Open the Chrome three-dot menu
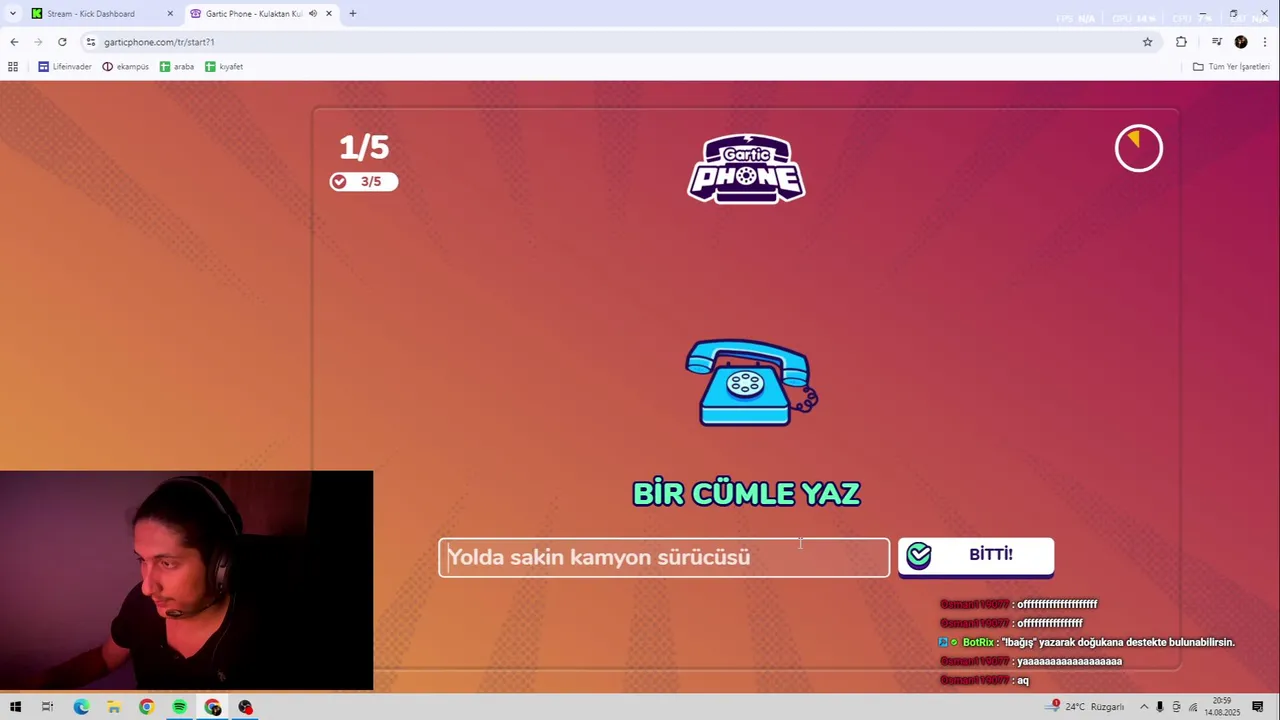1280x720 pixels. tap(1265, 42)
